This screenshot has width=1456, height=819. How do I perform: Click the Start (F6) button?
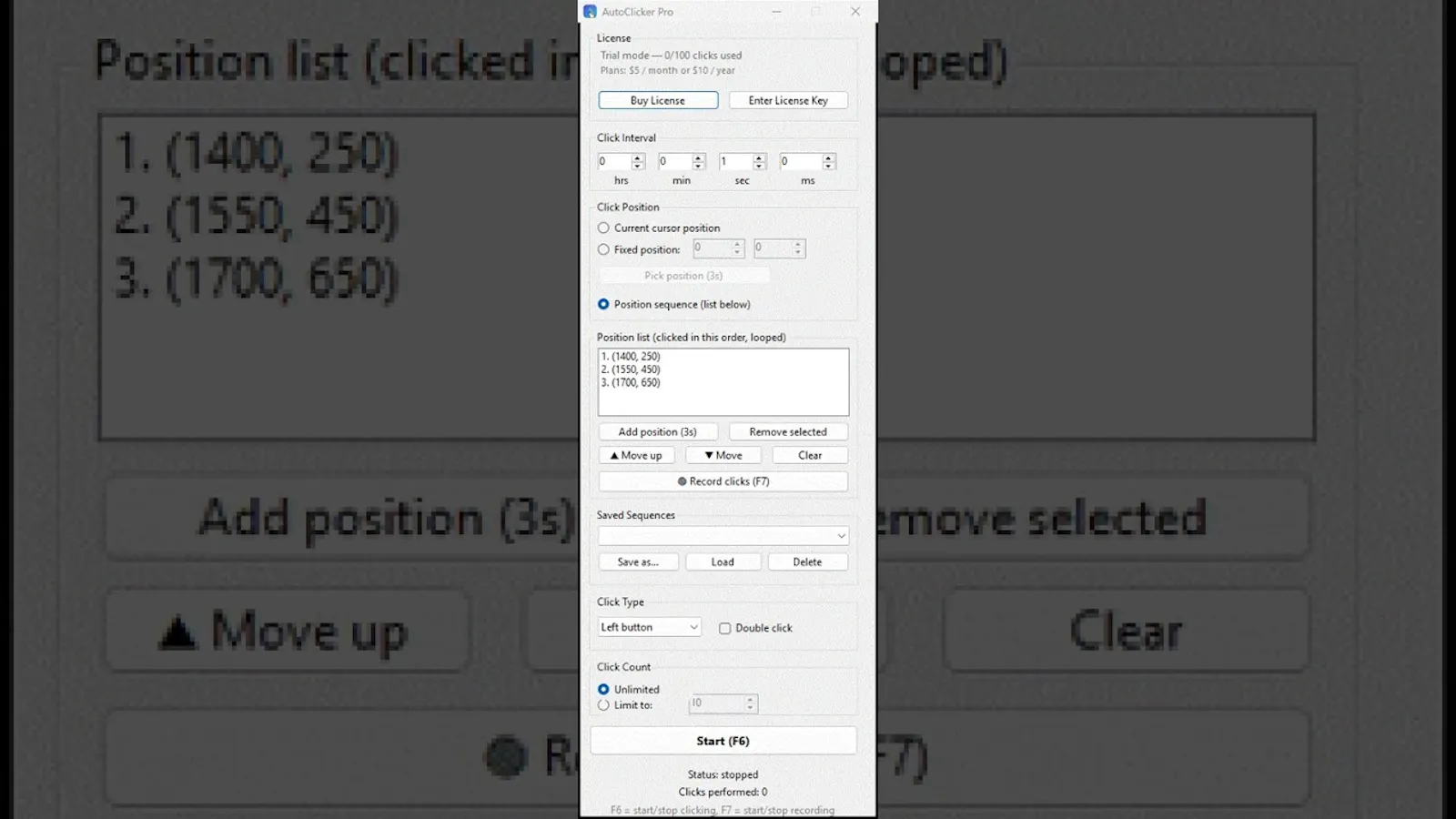click(x=723, y=741)
